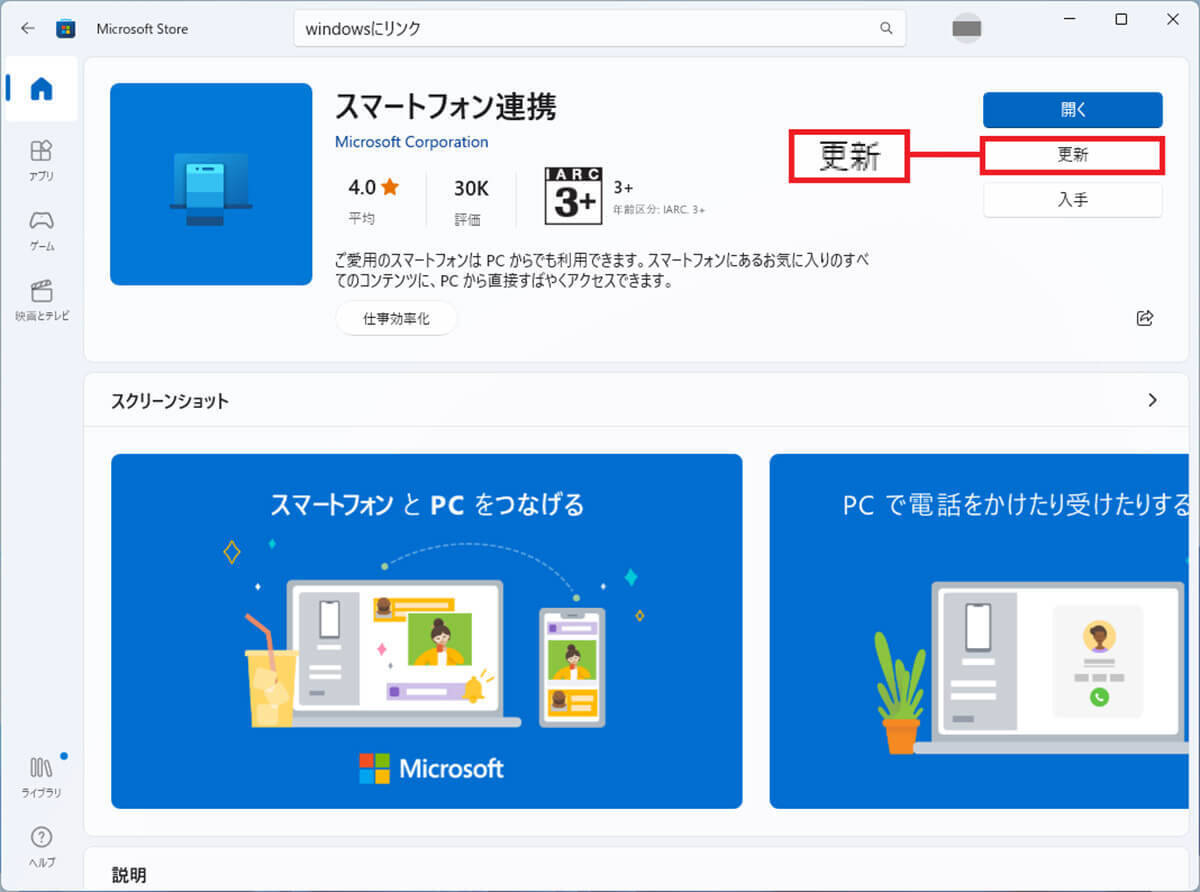
Task: Click the 年齢区分: IARC. 3+ text
Action: click(659, 210)
